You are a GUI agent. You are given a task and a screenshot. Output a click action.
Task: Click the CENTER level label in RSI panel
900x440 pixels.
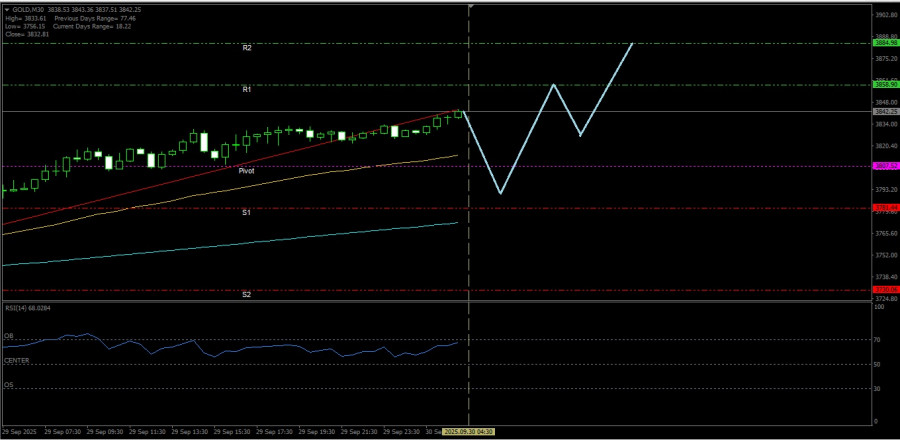15,360
